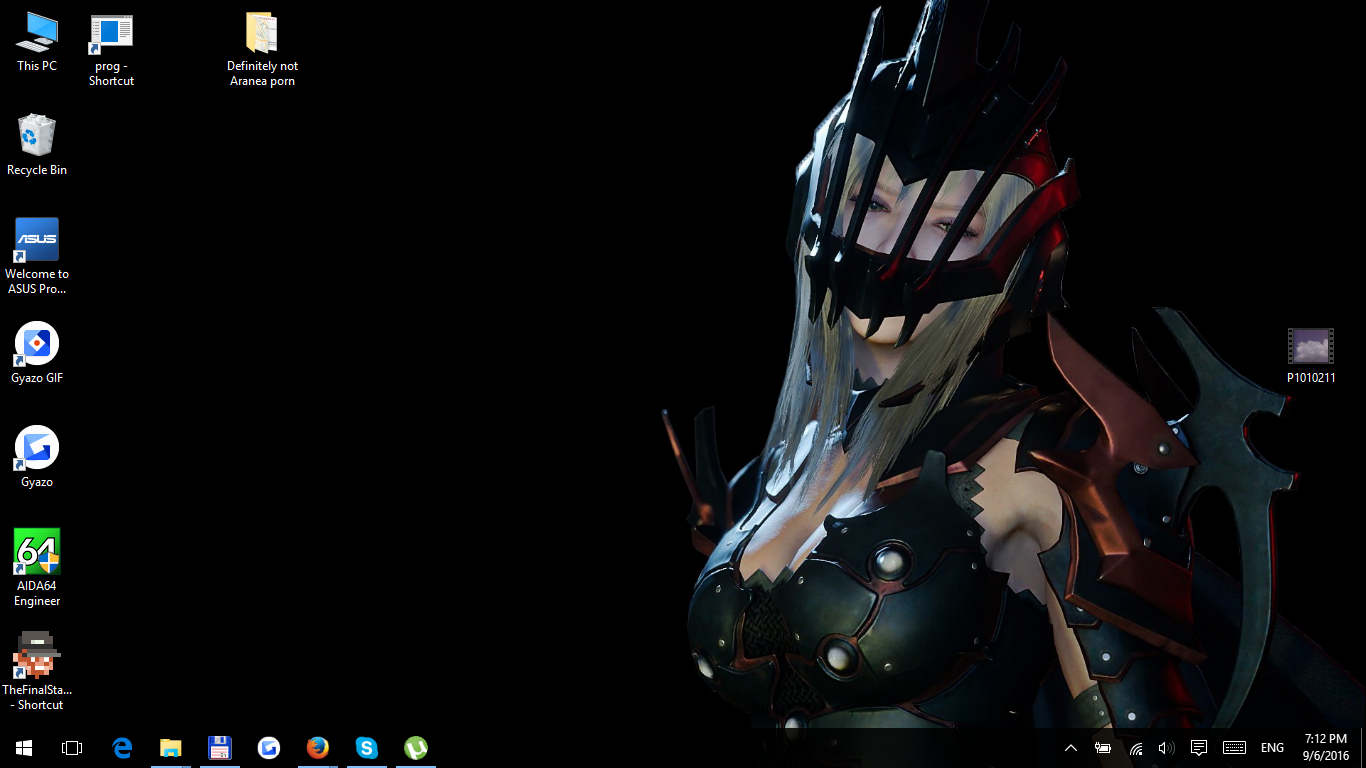This screenshot has width=1366, height=768.
Task: Open Task View on the taskbar
Action: tap(72, 748)
